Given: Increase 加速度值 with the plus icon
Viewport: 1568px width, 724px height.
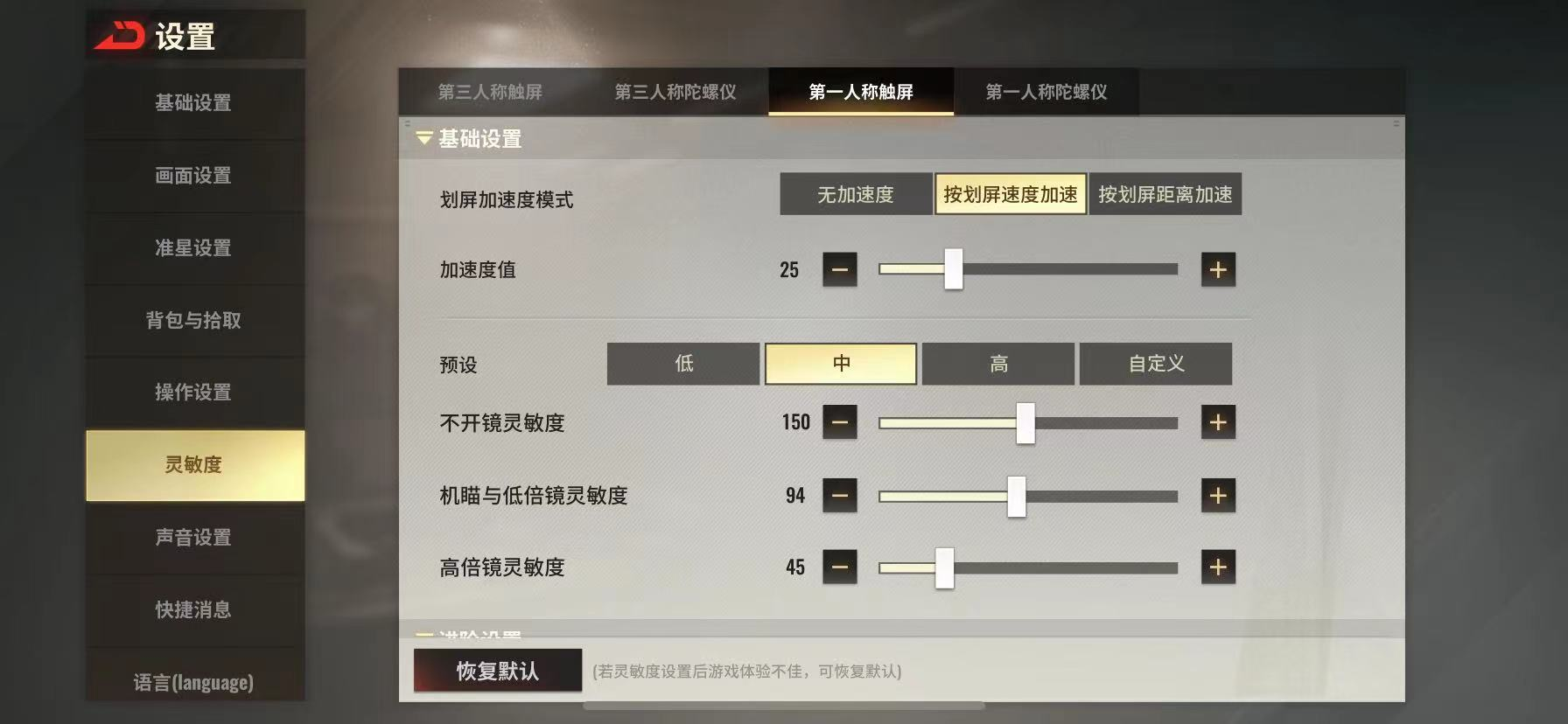Looking at the screenshot, I should (x=1218, y=269).
